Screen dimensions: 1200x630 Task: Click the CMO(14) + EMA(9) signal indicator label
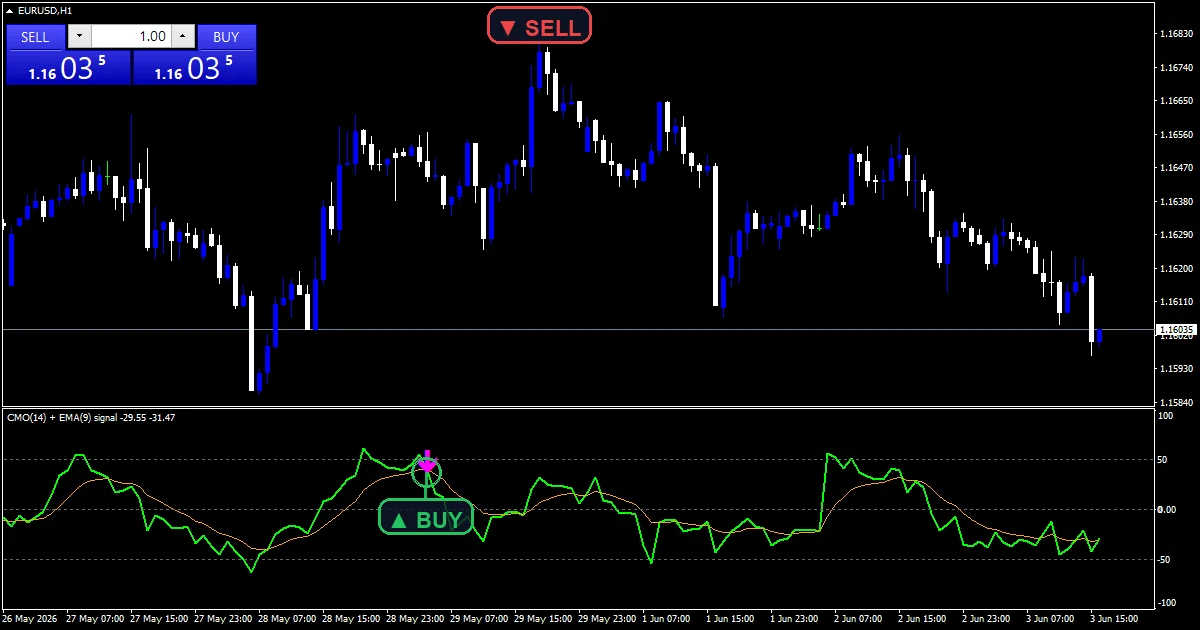(x=91, y=417)
